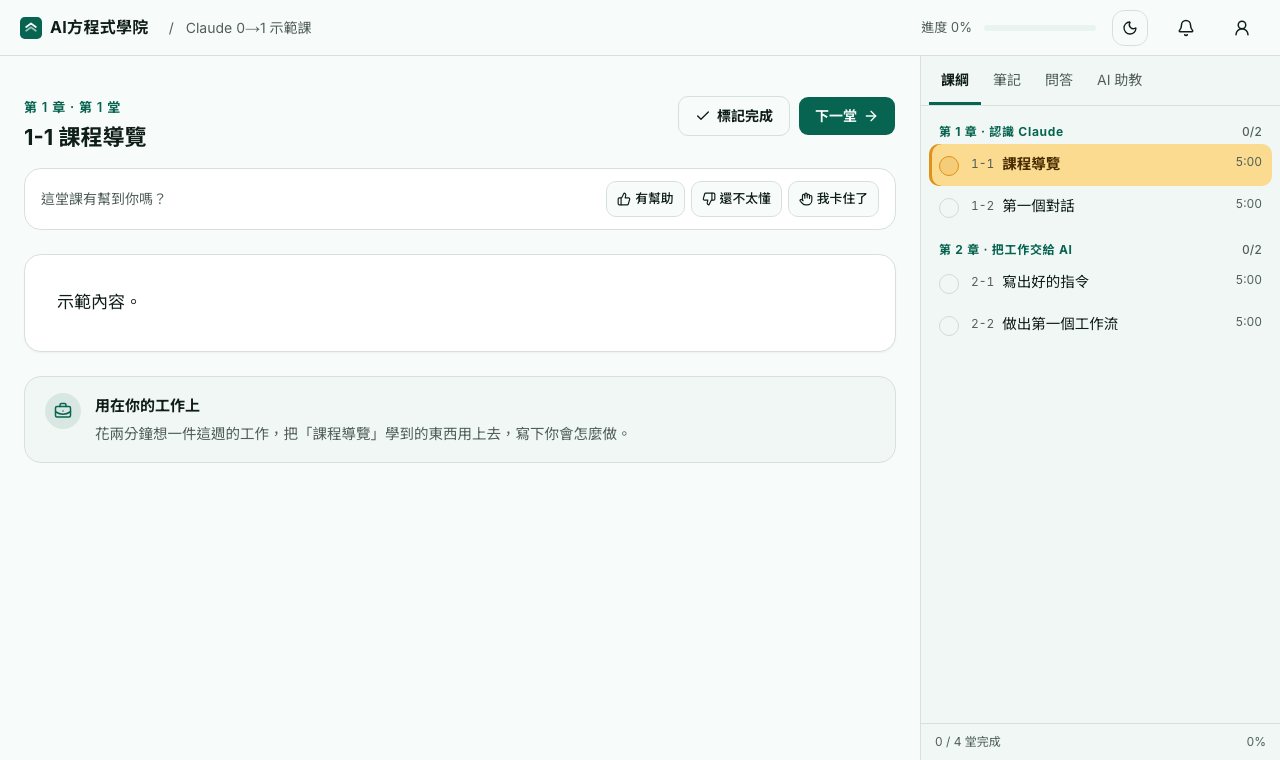Screen dimensions: 1280x760
Task: Switch to the 筆記 tab
Action: 1007,80
